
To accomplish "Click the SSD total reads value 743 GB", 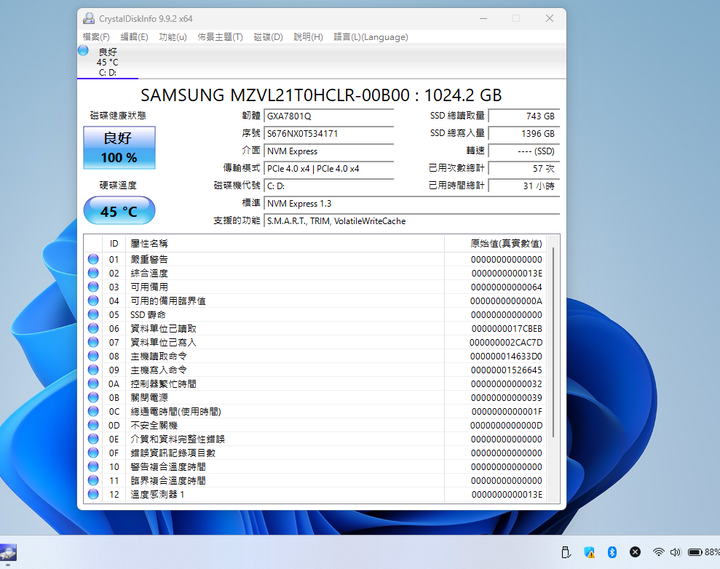I will pos(524,116).
